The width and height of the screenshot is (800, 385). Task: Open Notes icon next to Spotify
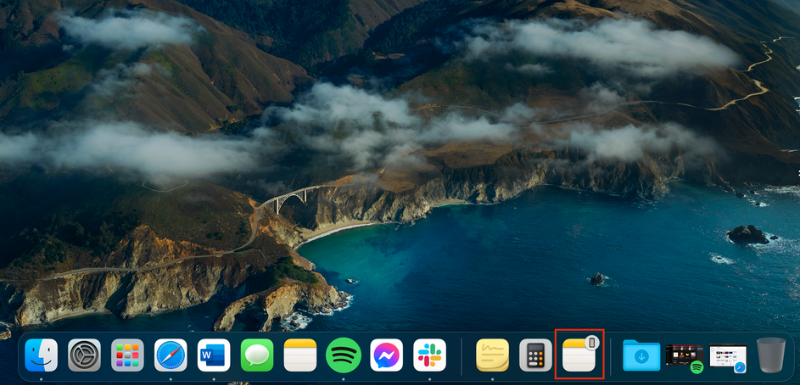coord(300,355)
